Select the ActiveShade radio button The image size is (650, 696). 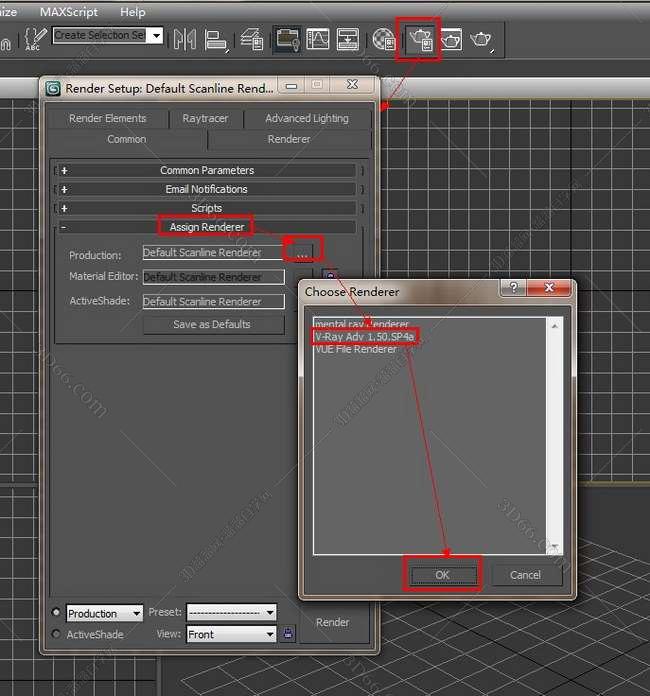pyautogui.click(x=55, y=634)
